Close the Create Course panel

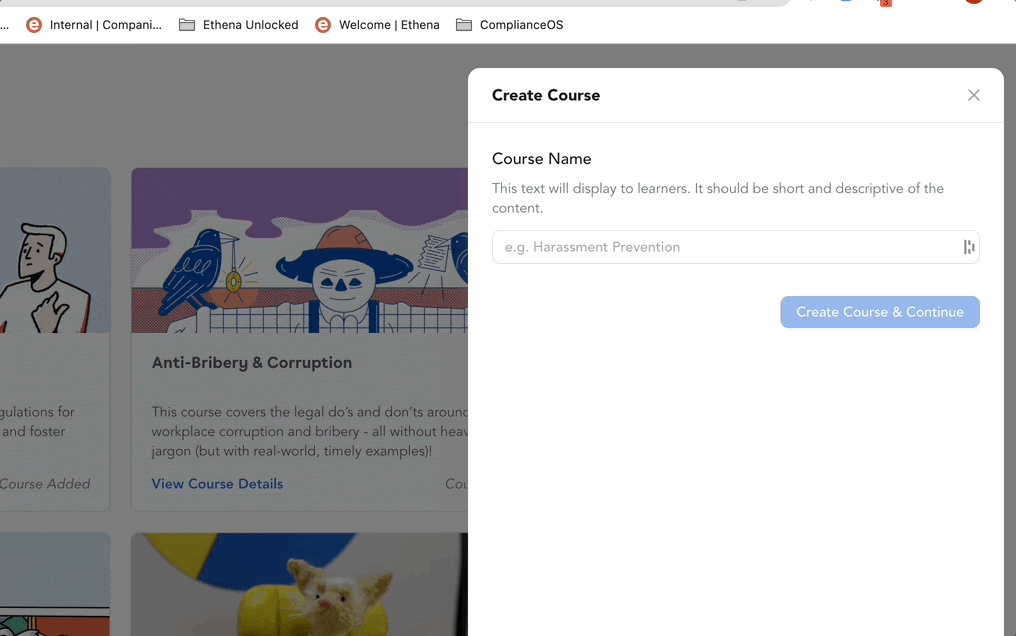973,95
